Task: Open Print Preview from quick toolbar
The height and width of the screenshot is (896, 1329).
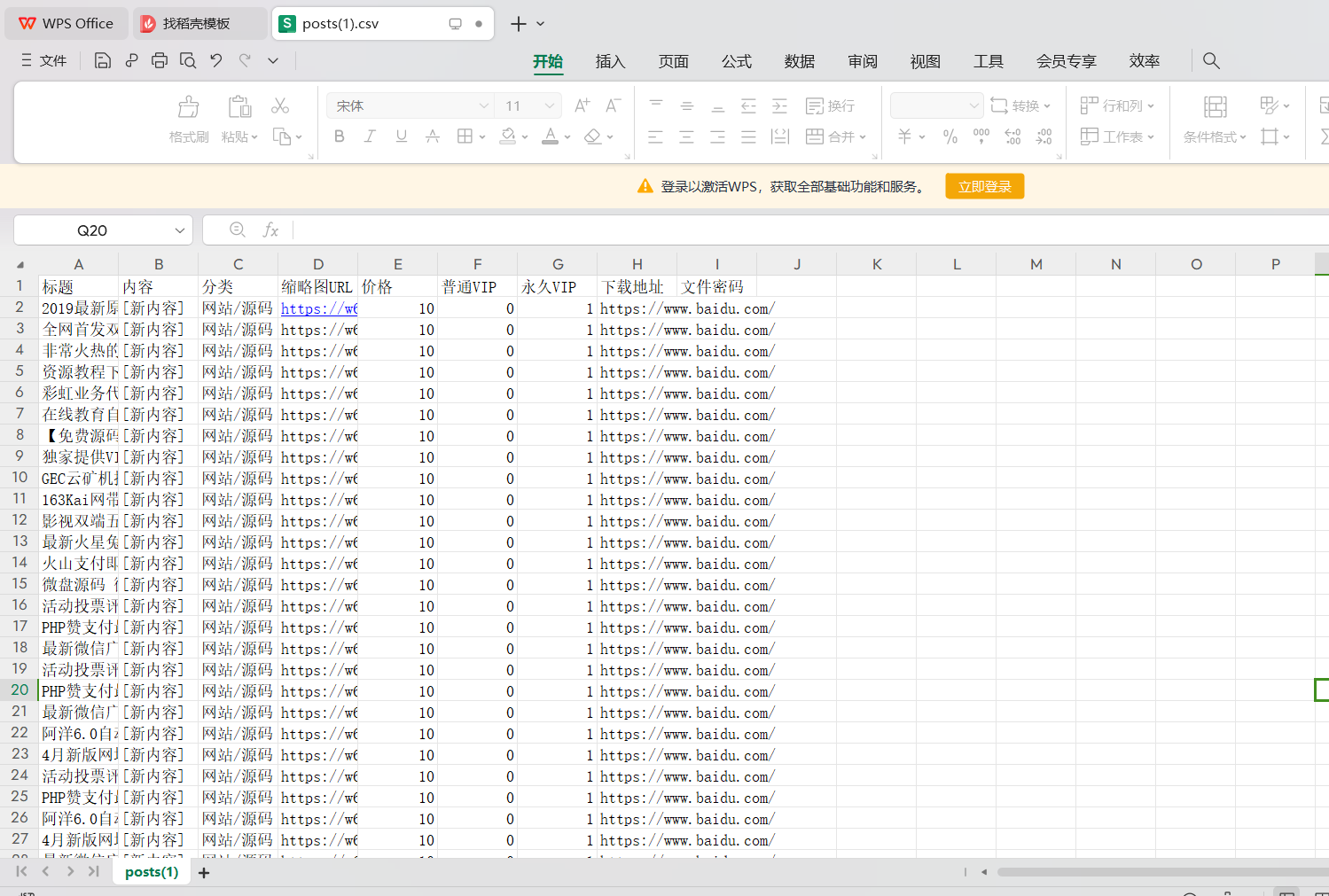Action: point(188,60)
